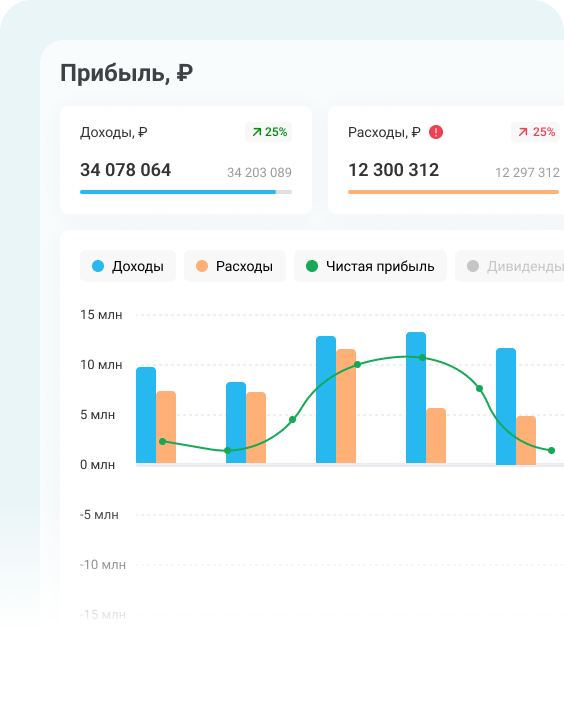This screenshot has height=726, width=564.
Task: Click the blue income progress bar
Action: [x=186, y=192]
